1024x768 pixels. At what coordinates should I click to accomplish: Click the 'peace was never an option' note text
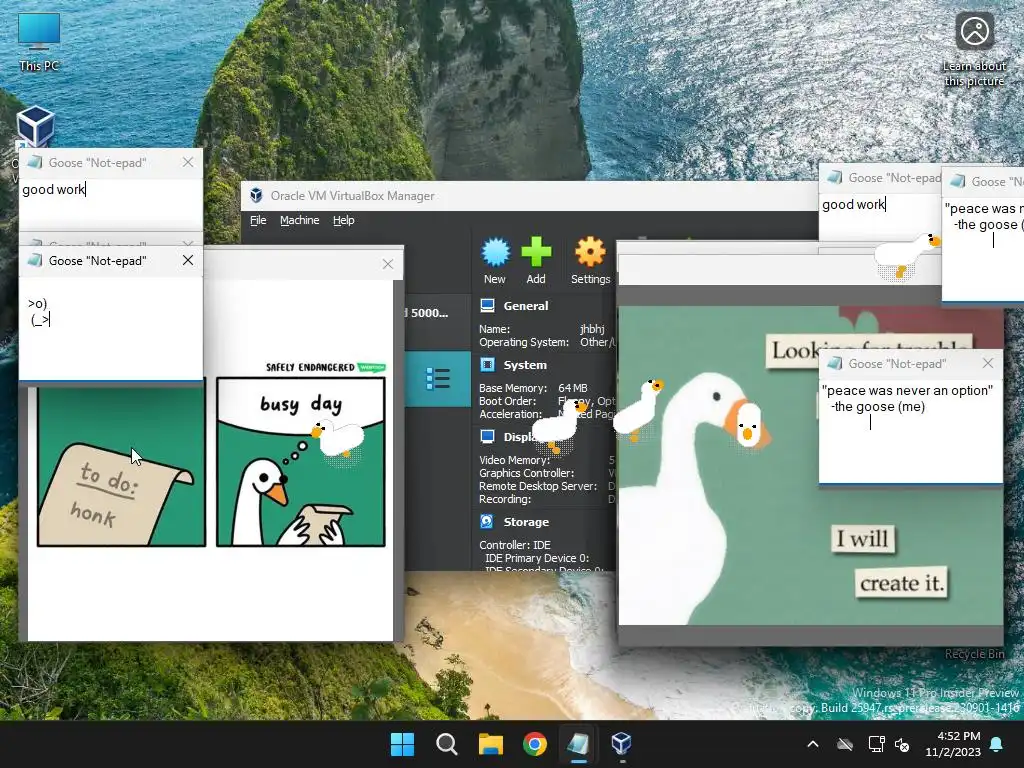pos(907,398)
